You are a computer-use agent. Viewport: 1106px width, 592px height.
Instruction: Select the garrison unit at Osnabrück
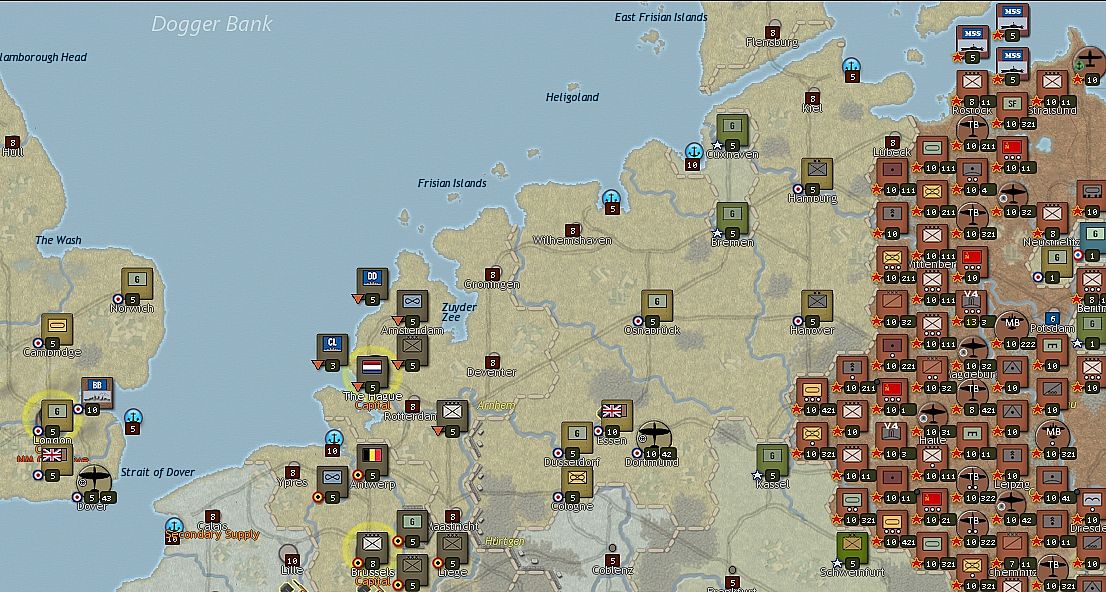[x=656, y=306]
